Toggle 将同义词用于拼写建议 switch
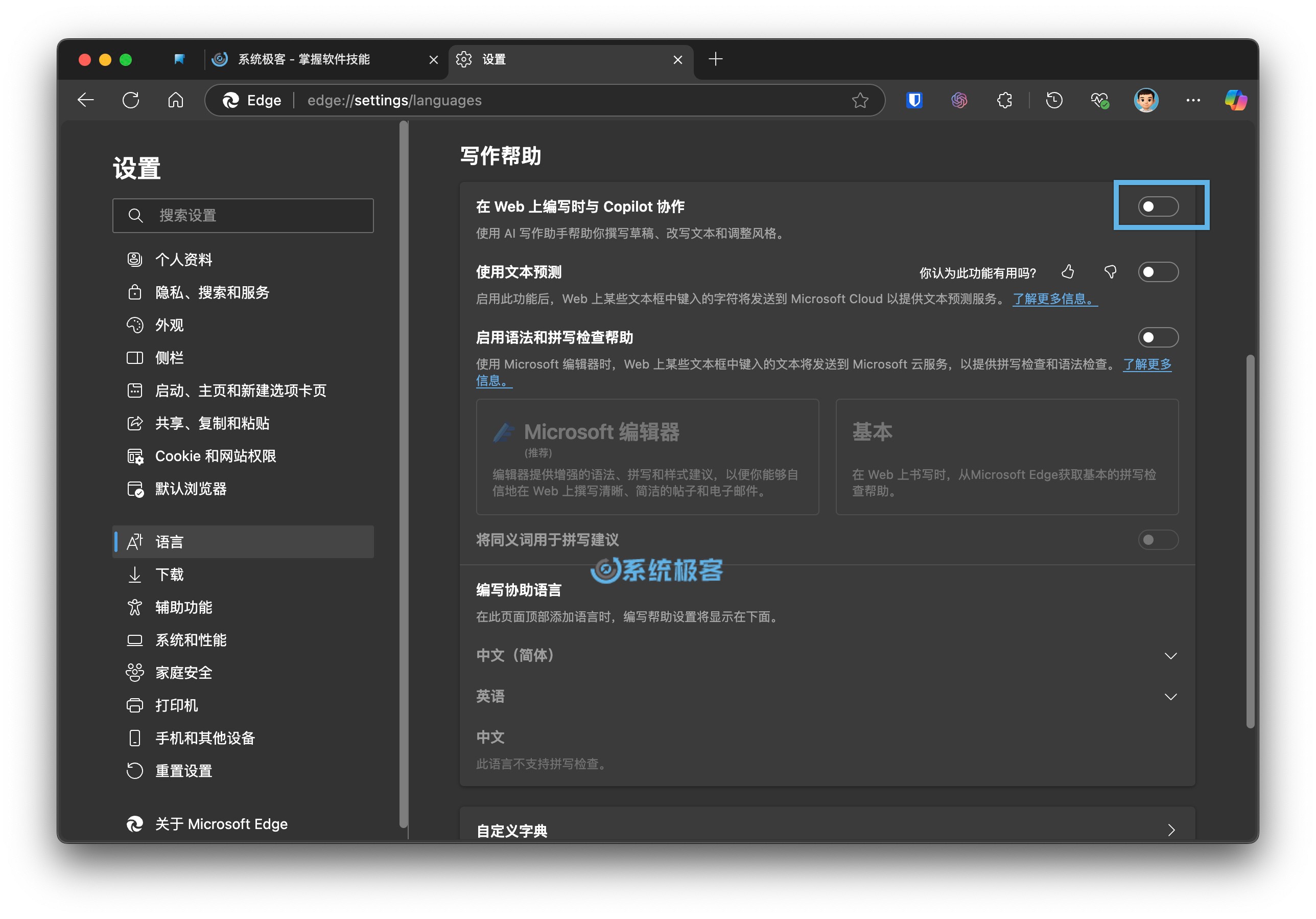The width and height of the screenshot is (1316, 919). 1158,539
